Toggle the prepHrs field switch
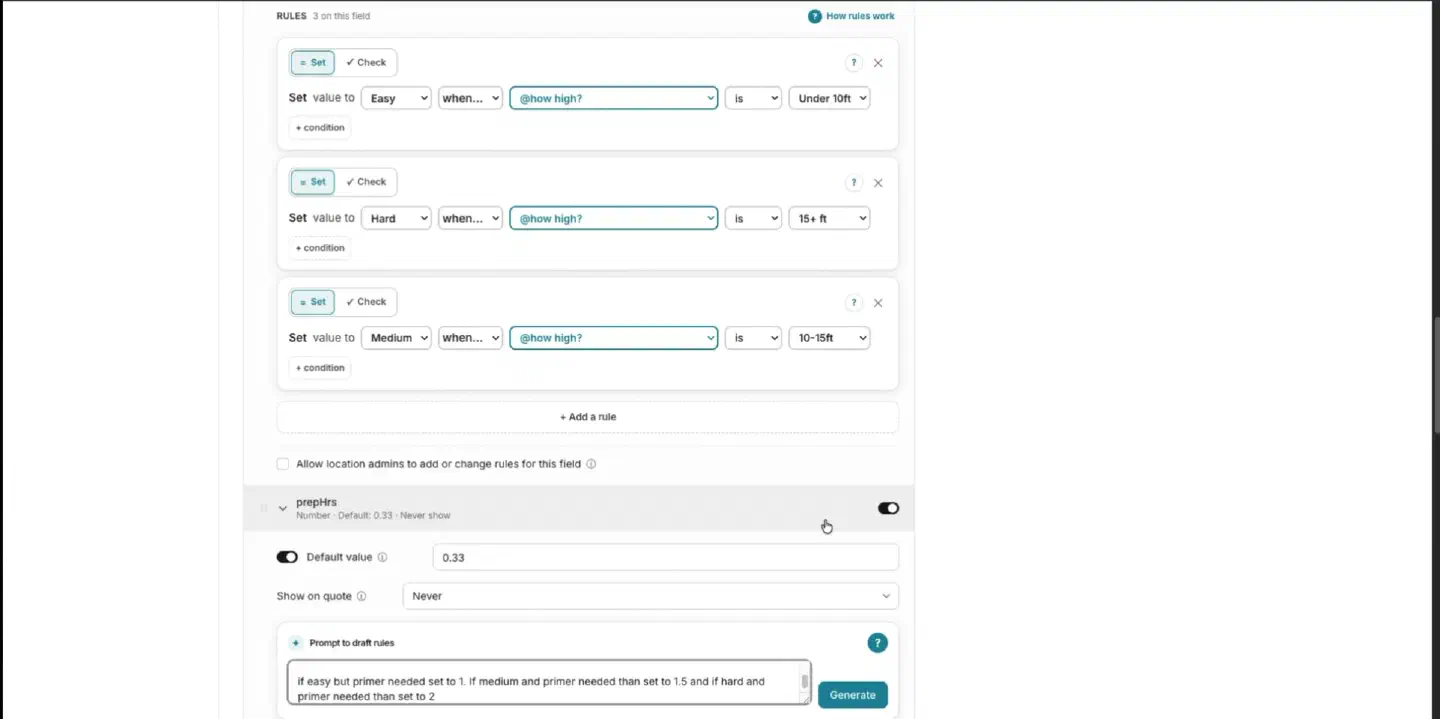 (888, 508)
